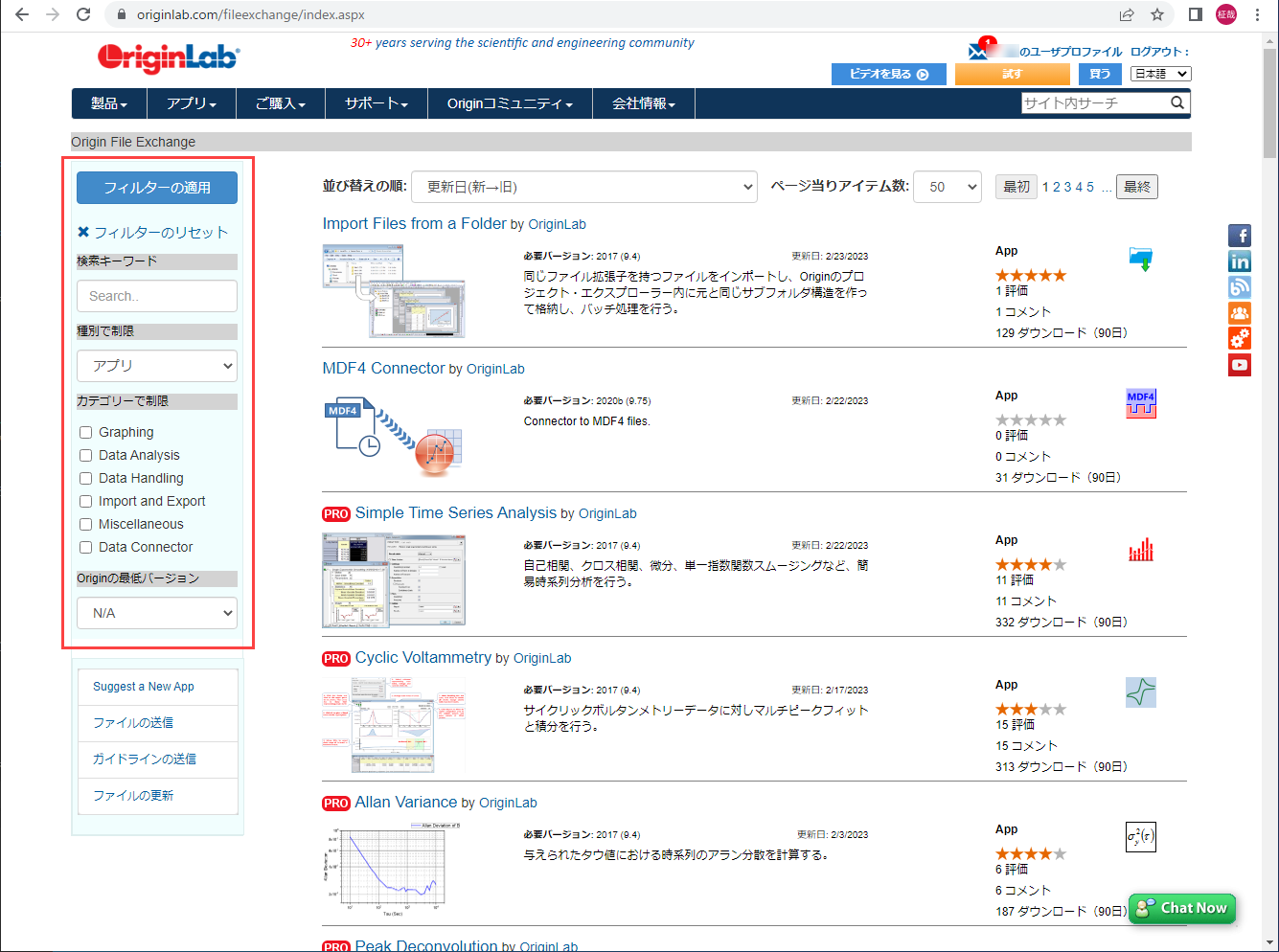Image resolution: width=1279 pixels, height=952 pixels.
Task: Check the Miscellaneous category
Action: pos(85,525)
